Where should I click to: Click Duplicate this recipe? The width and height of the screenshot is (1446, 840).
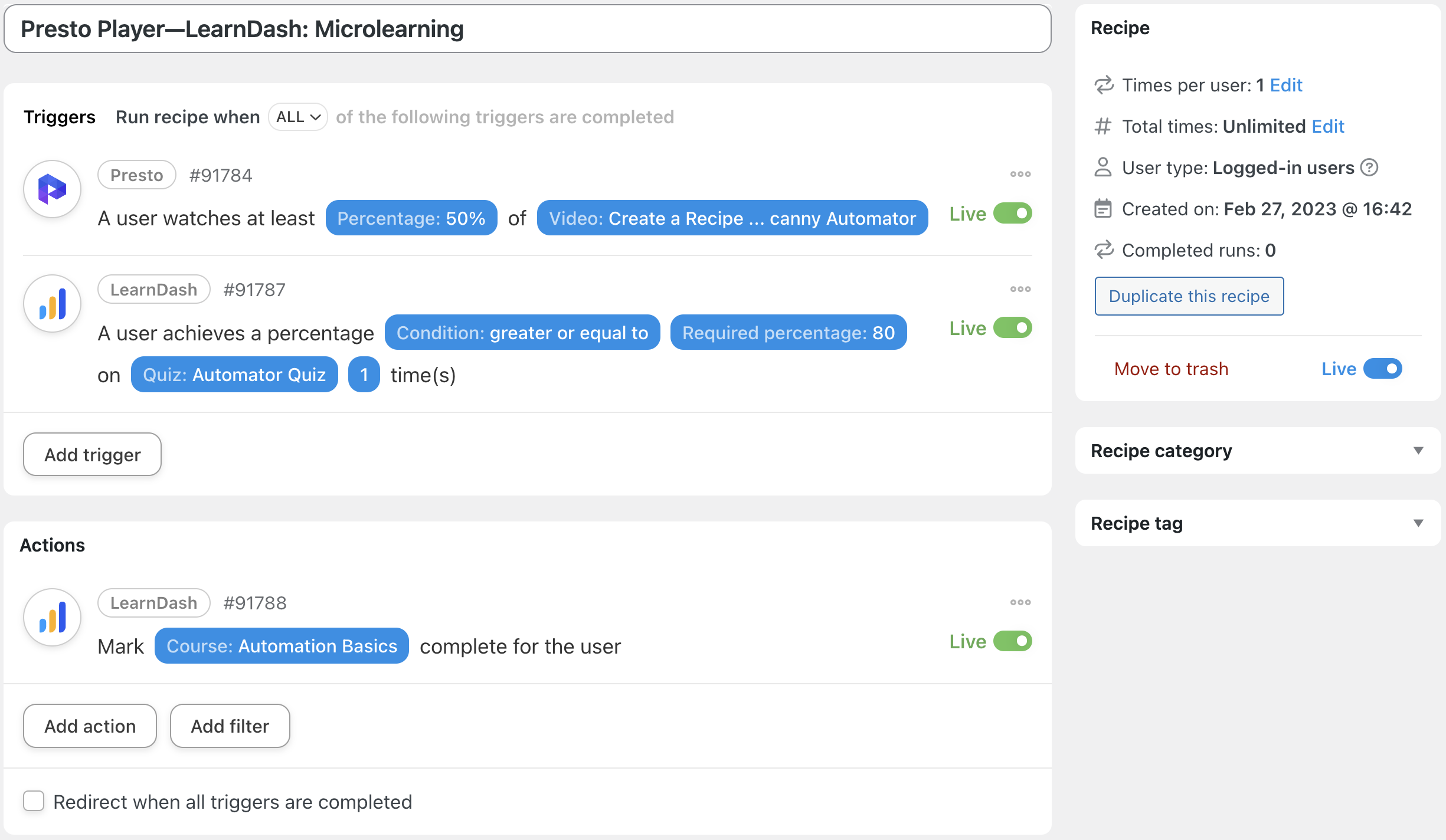tap(1189, 296)
